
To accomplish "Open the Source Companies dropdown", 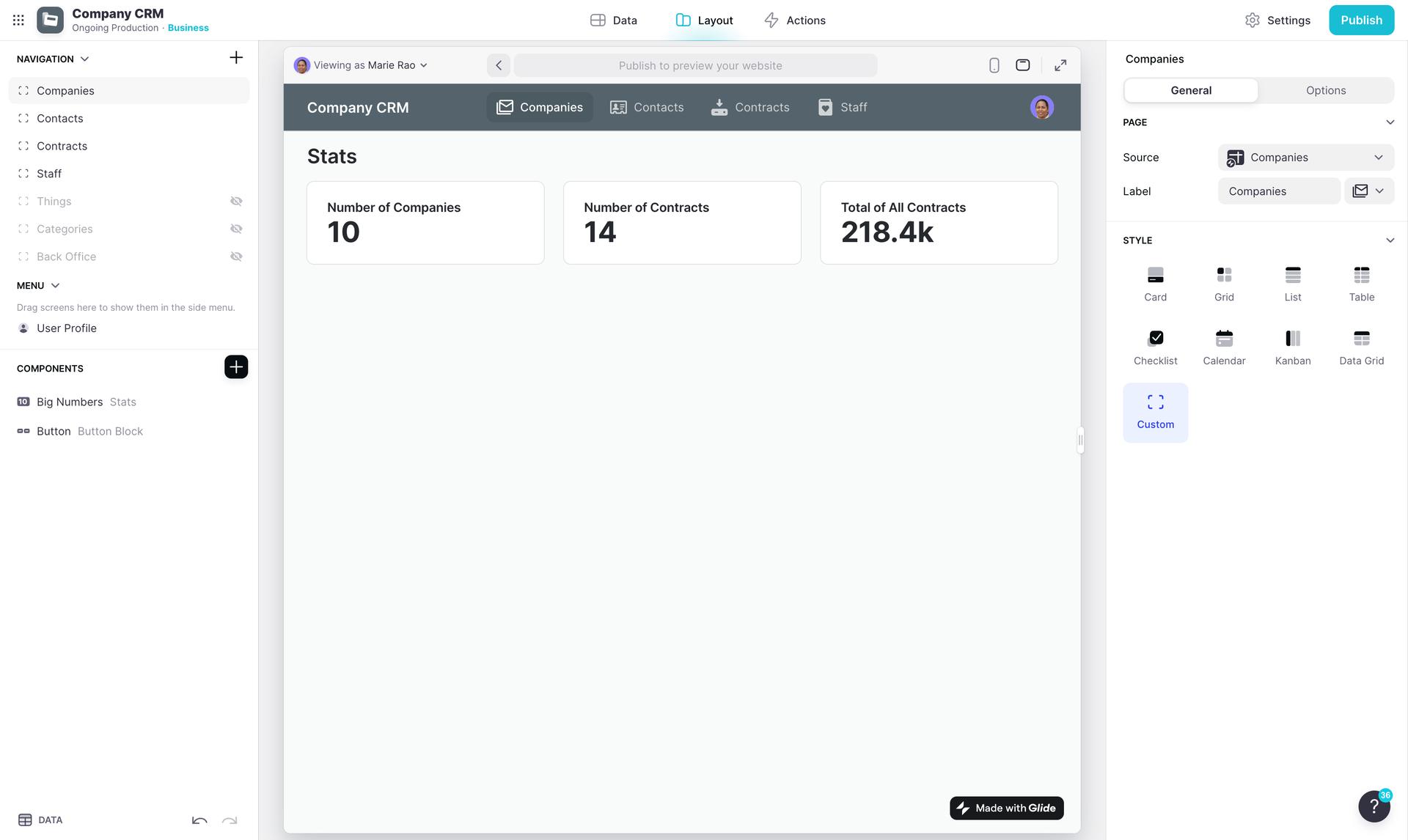I will click(1305, 158).
